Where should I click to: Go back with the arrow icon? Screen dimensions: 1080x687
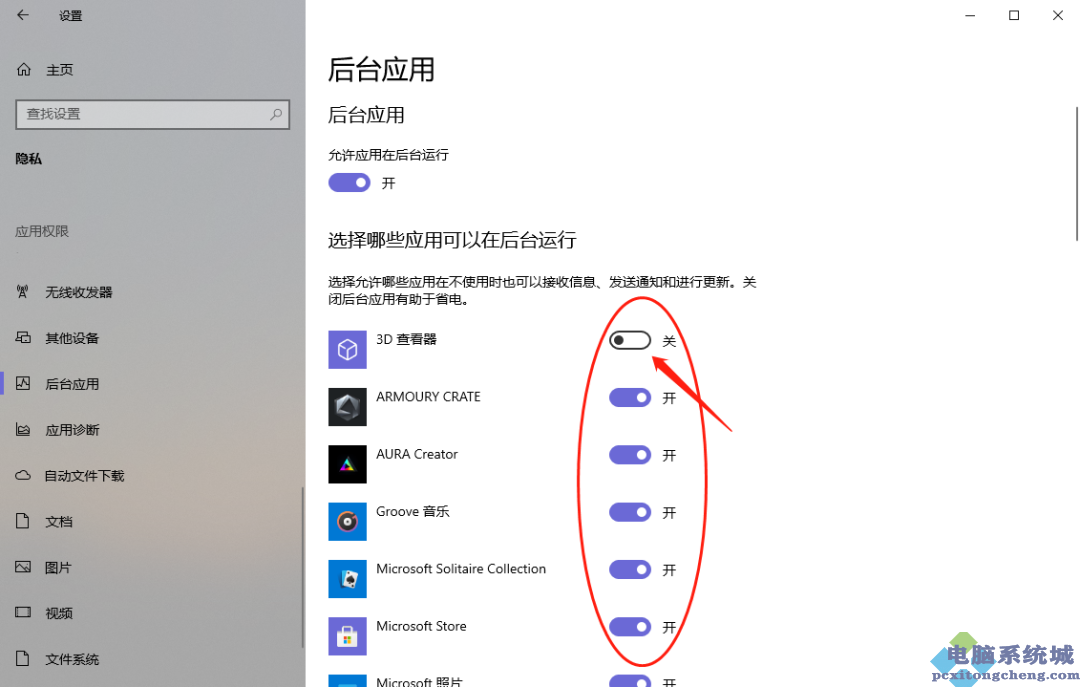pos(23,15)
